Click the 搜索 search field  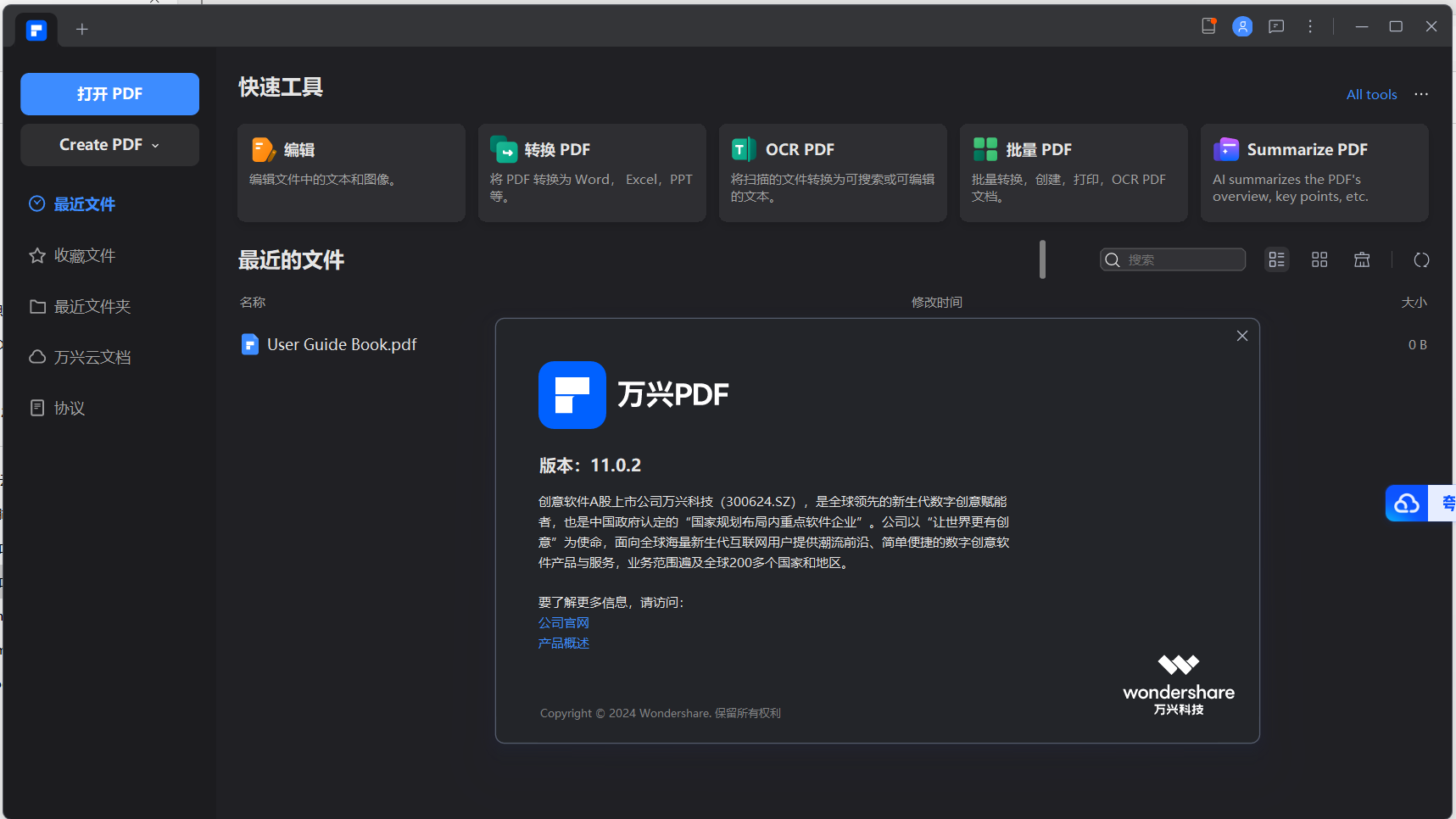click(x=1173, y=259)
